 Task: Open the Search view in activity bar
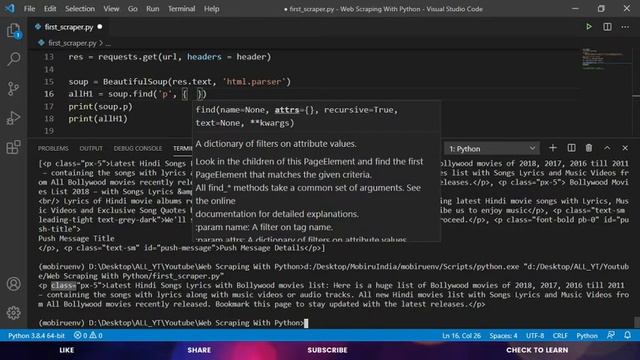click(13, 60)
